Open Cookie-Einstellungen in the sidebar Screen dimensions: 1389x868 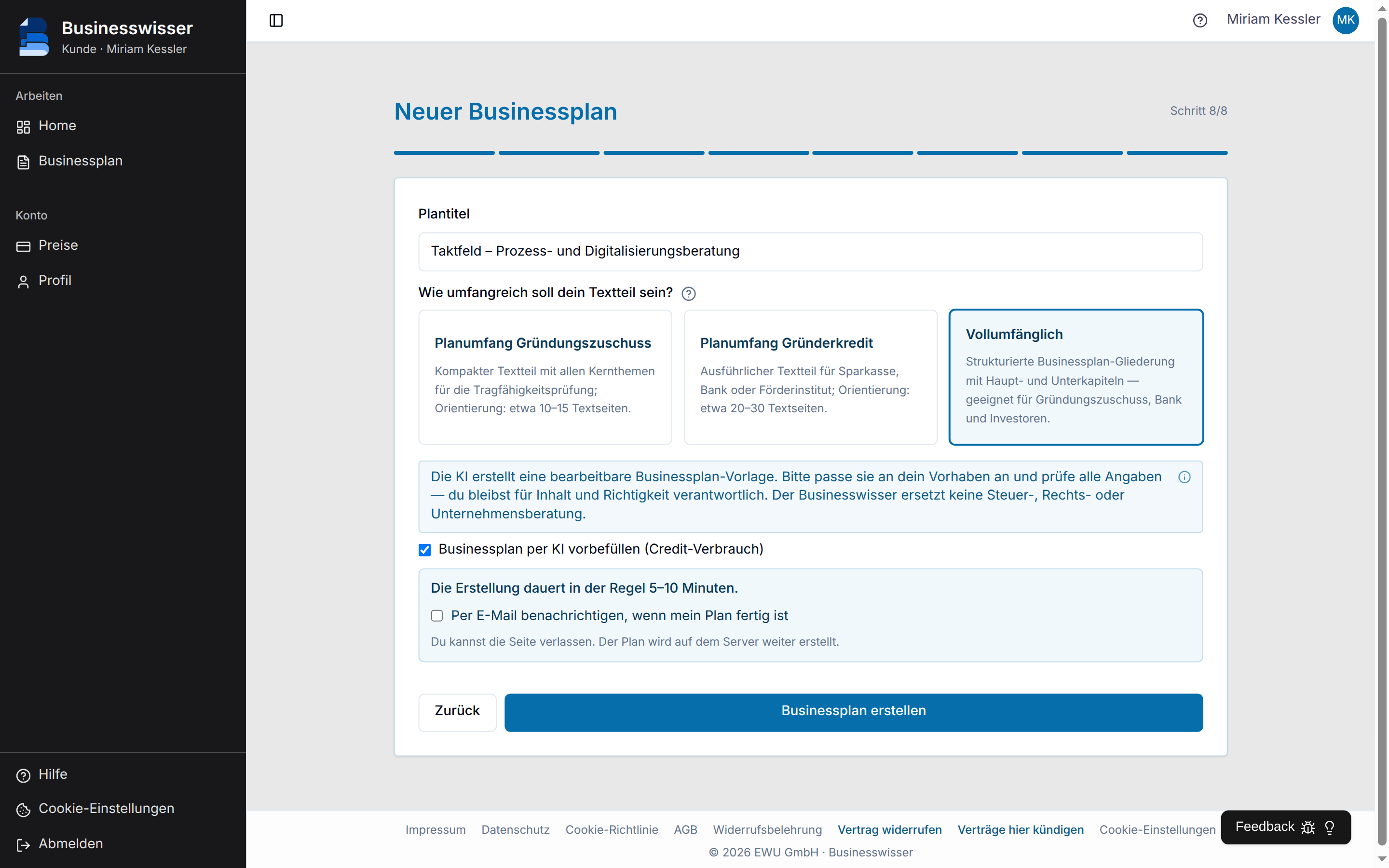123,809
